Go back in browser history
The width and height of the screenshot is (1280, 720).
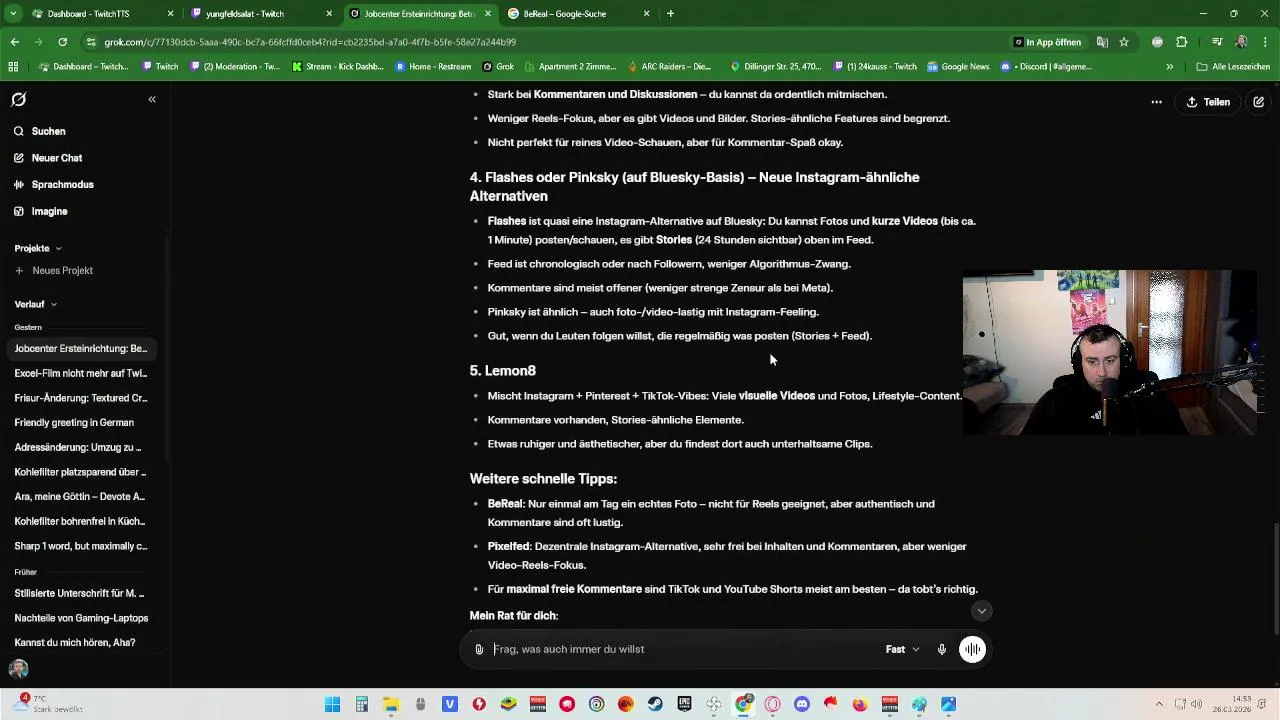[15, 42]
